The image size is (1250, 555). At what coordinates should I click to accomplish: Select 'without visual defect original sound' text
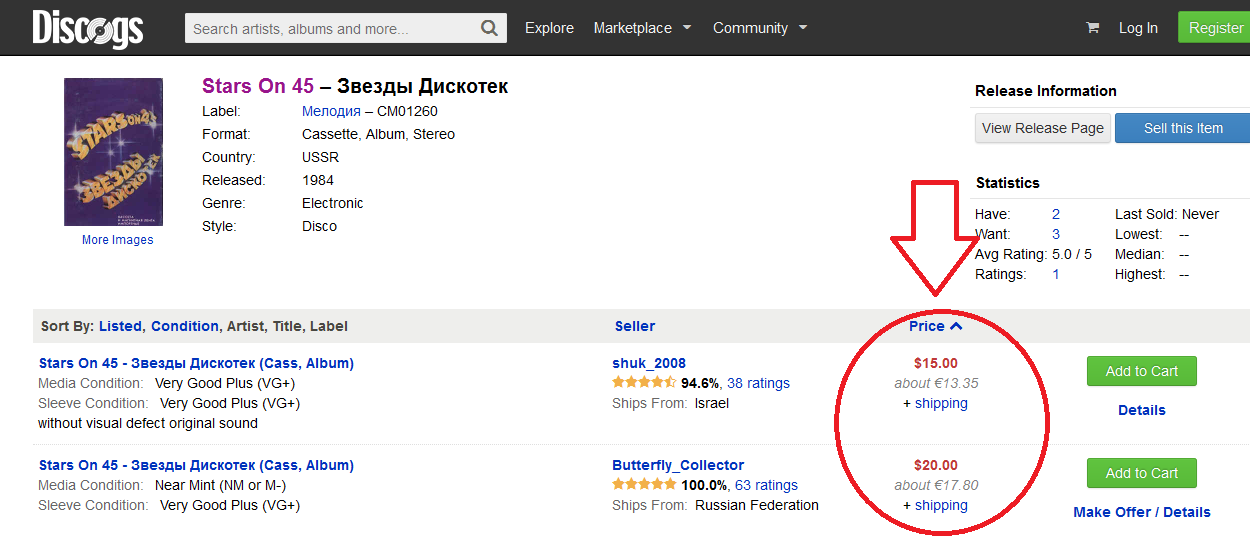pos(148,423)
